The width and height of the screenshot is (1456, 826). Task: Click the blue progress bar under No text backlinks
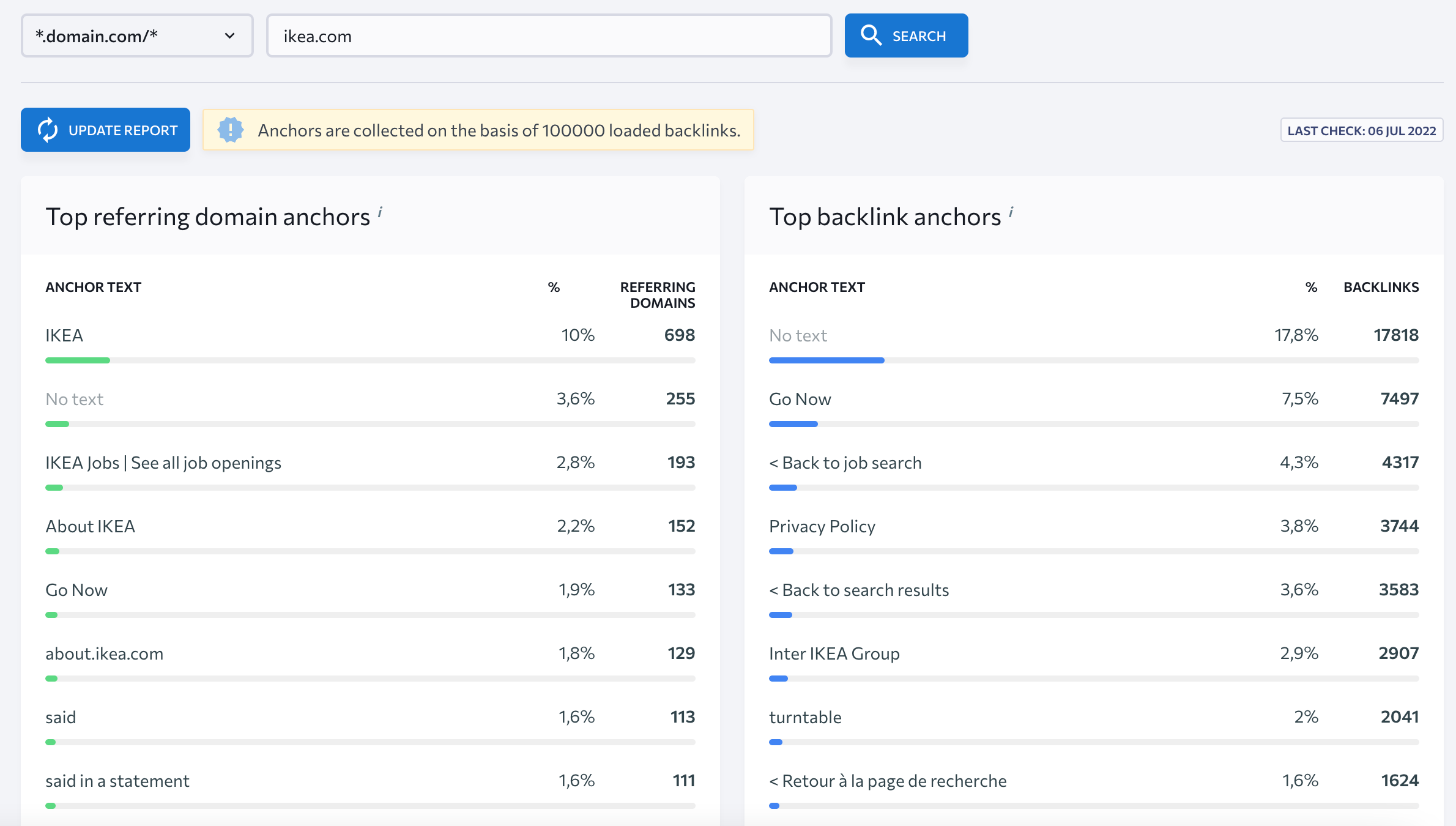826,360
